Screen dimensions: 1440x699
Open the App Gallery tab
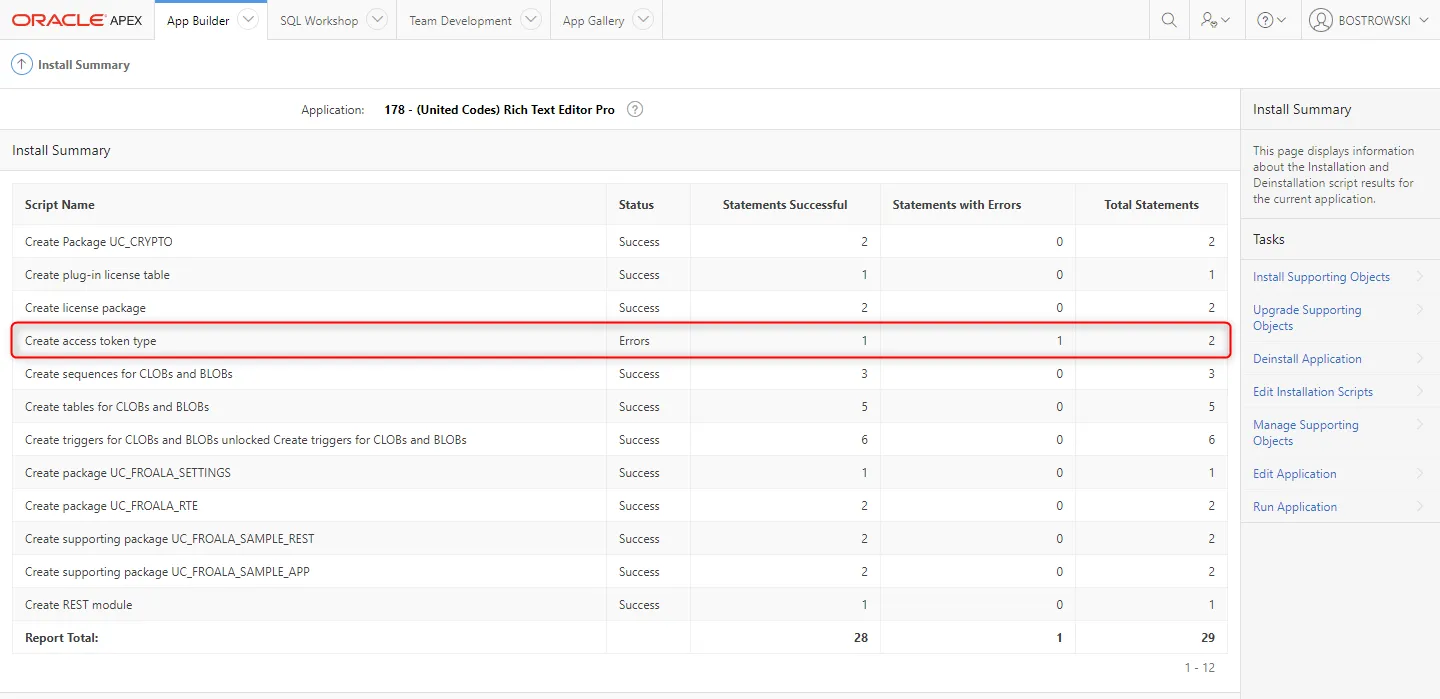(593, 21)
